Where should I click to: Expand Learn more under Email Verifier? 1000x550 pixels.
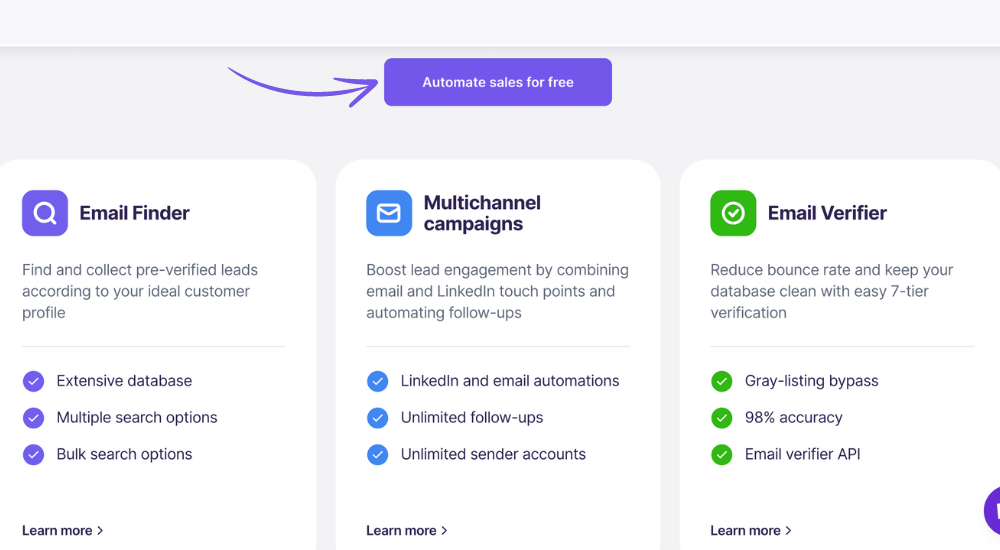750,531
